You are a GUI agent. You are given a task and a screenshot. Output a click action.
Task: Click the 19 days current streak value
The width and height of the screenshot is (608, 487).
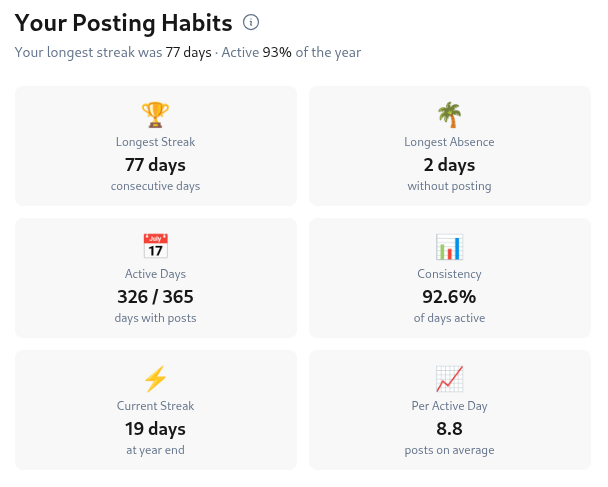(x=155, y=429)
